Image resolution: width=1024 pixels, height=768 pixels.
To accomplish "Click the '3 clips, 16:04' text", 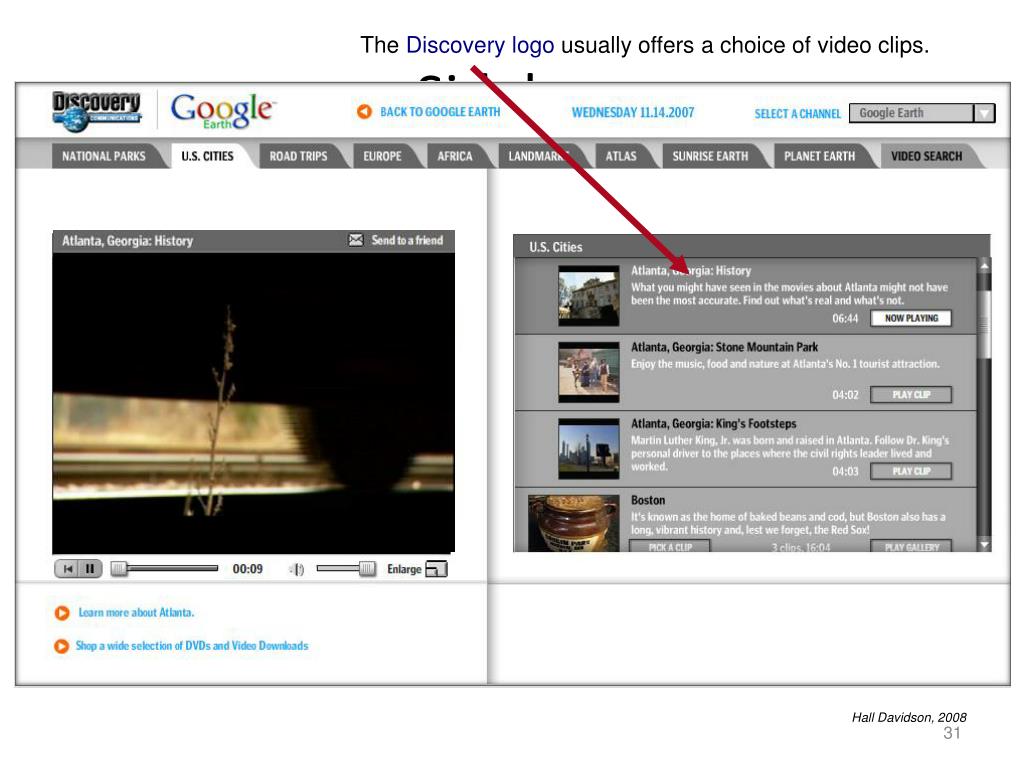I will (801, 547).
